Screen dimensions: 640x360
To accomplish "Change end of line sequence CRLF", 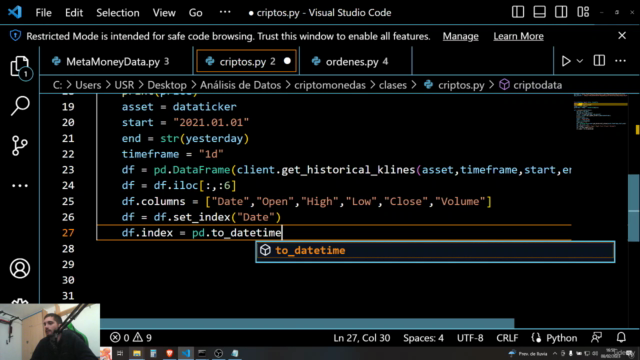I will [x=507, y=338].
